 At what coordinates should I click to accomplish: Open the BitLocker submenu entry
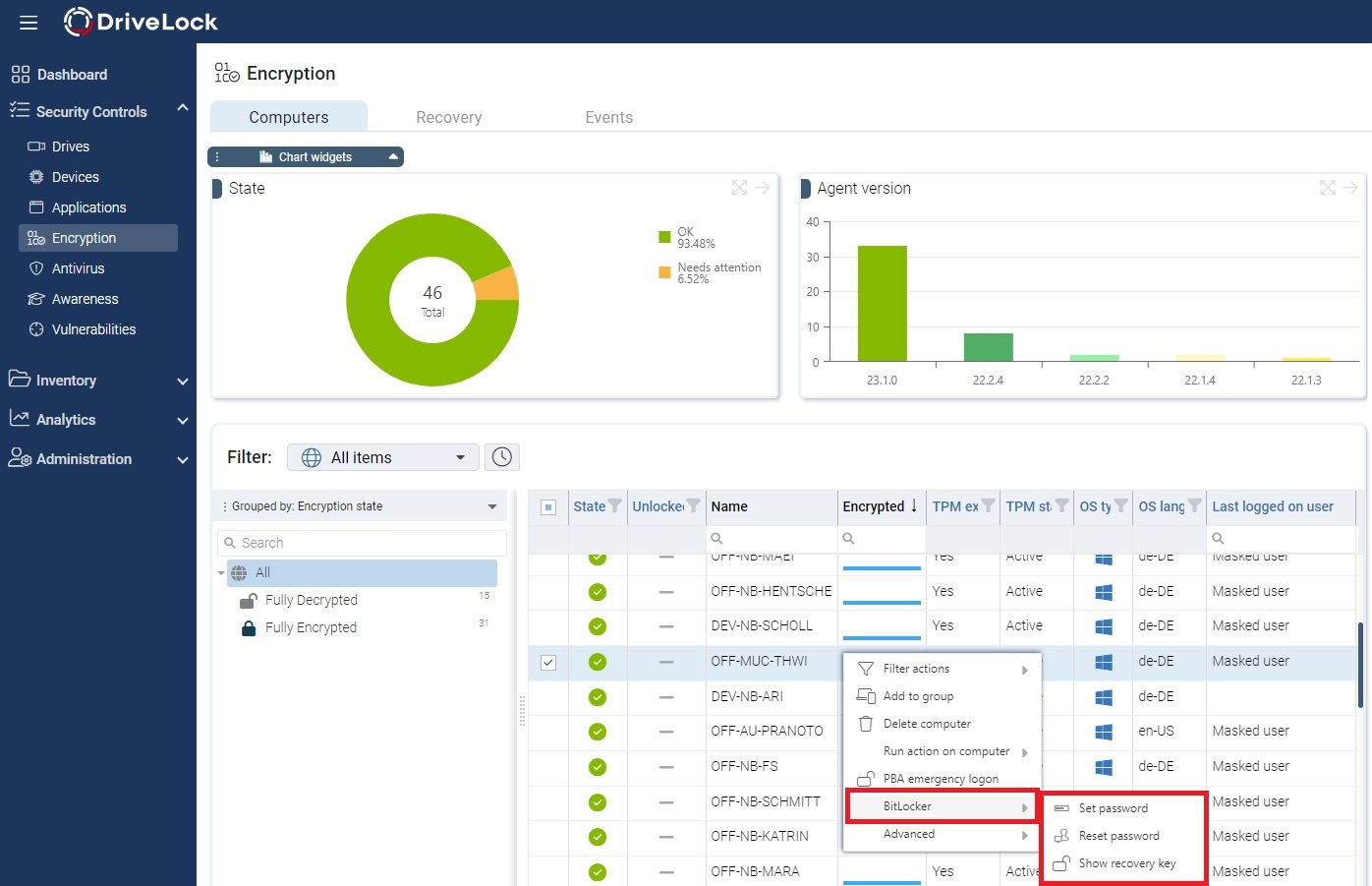pyautogui.click(x=942, y=806)
